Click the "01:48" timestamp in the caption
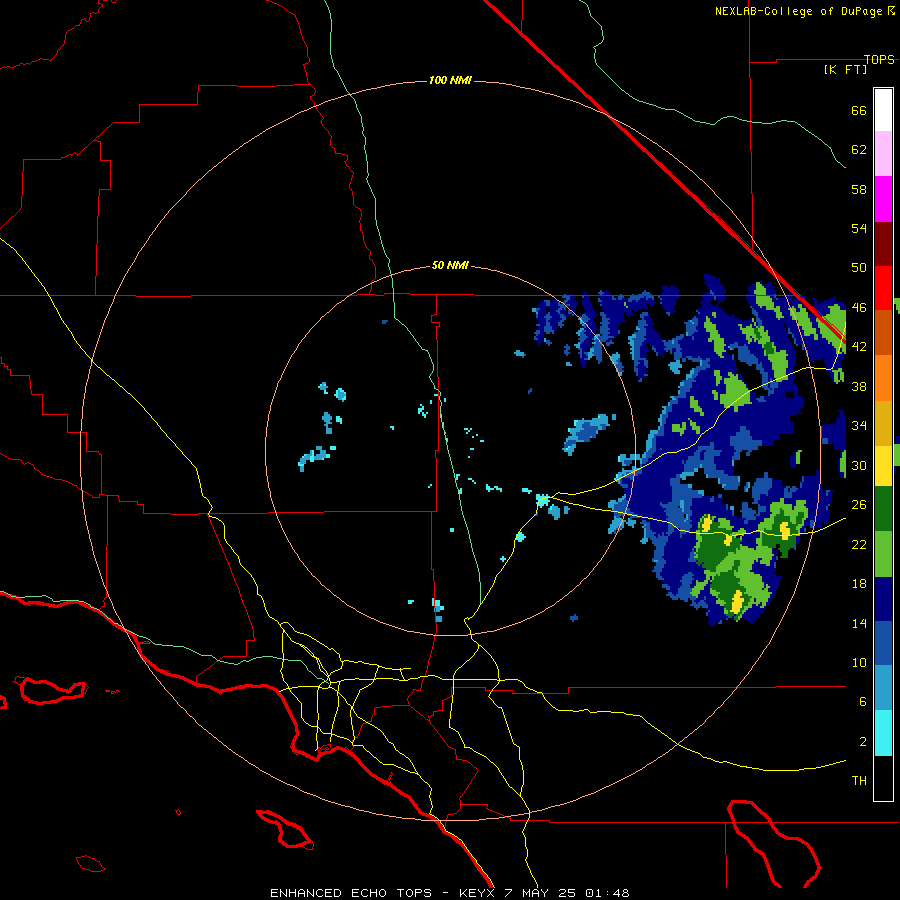900x900 pixels. (x=607, y=893)
